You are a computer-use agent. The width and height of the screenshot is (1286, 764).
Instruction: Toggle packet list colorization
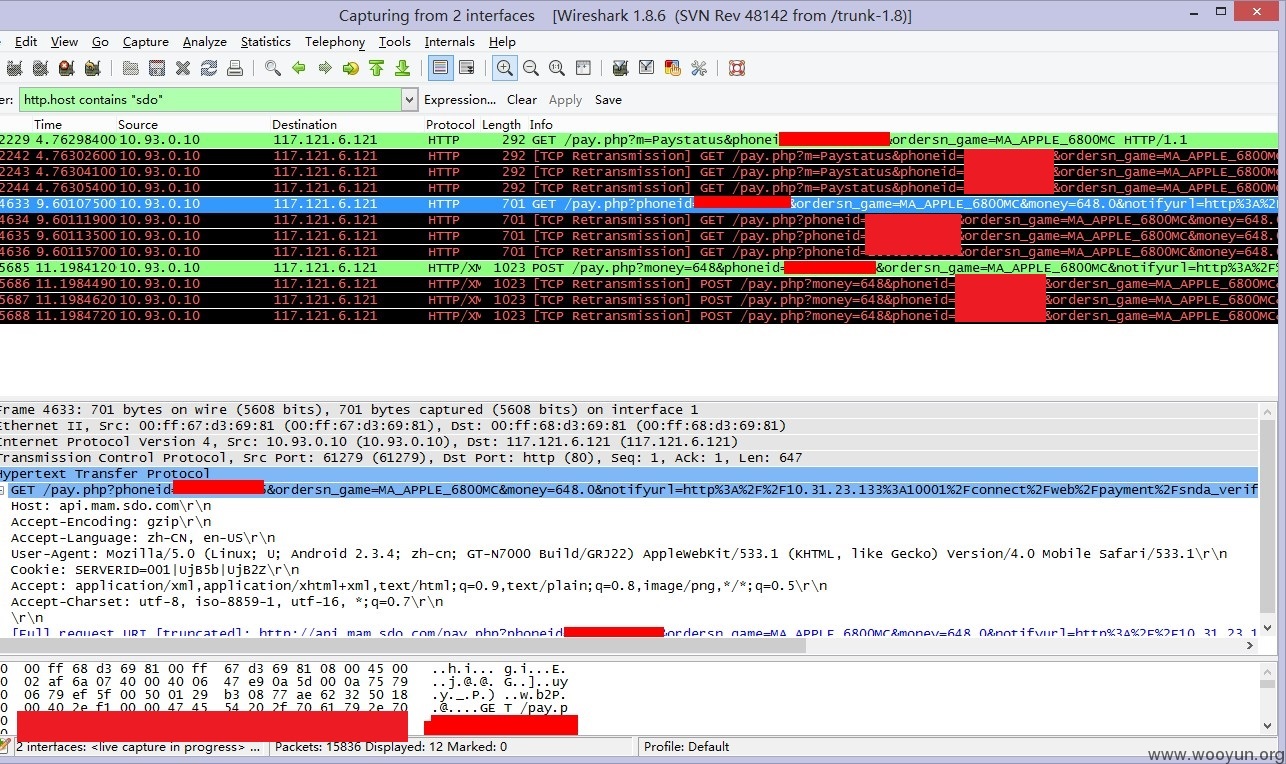pyautogui.click(x=440, y=68)
